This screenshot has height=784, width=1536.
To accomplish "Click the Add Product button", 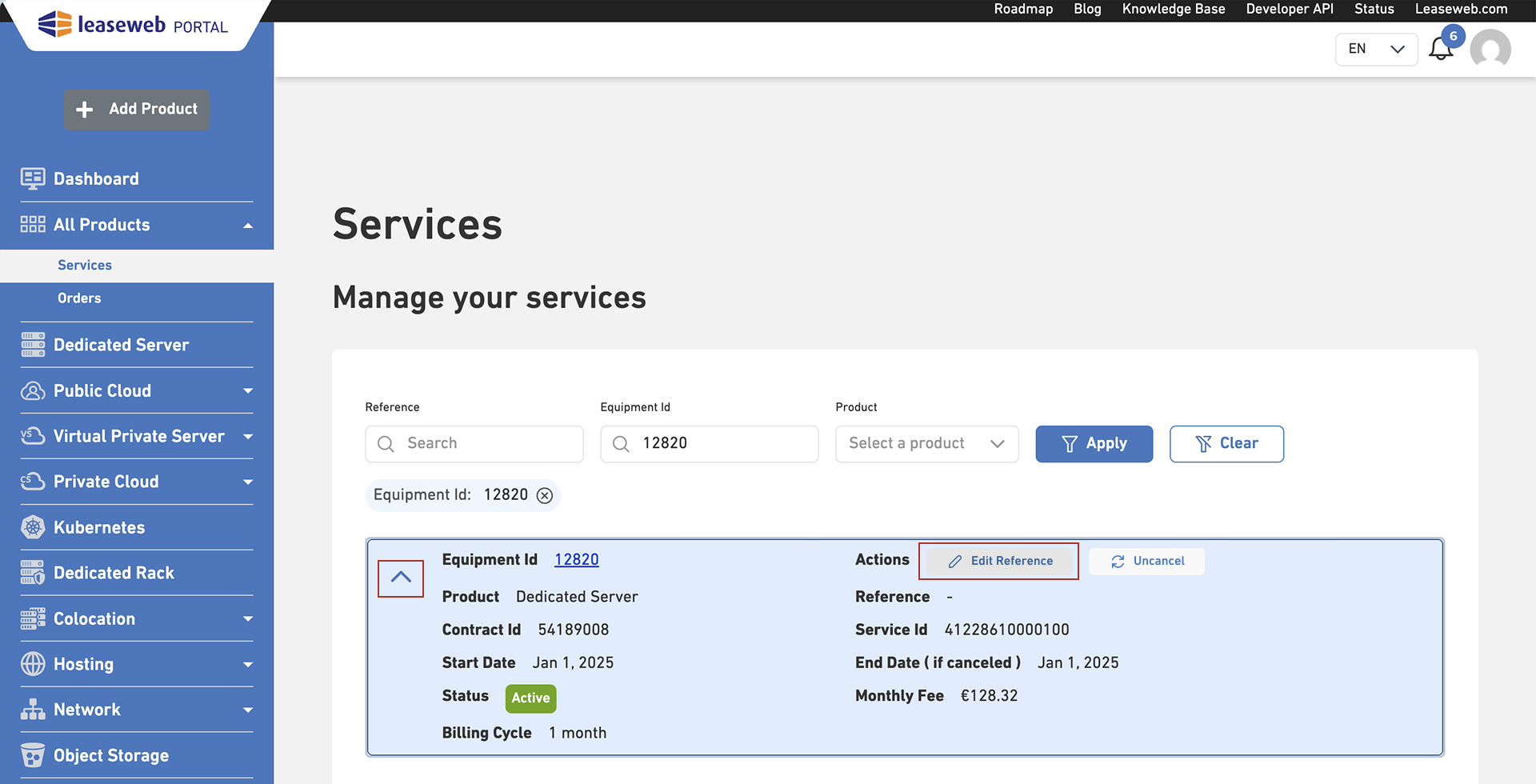I will (137, 110).
